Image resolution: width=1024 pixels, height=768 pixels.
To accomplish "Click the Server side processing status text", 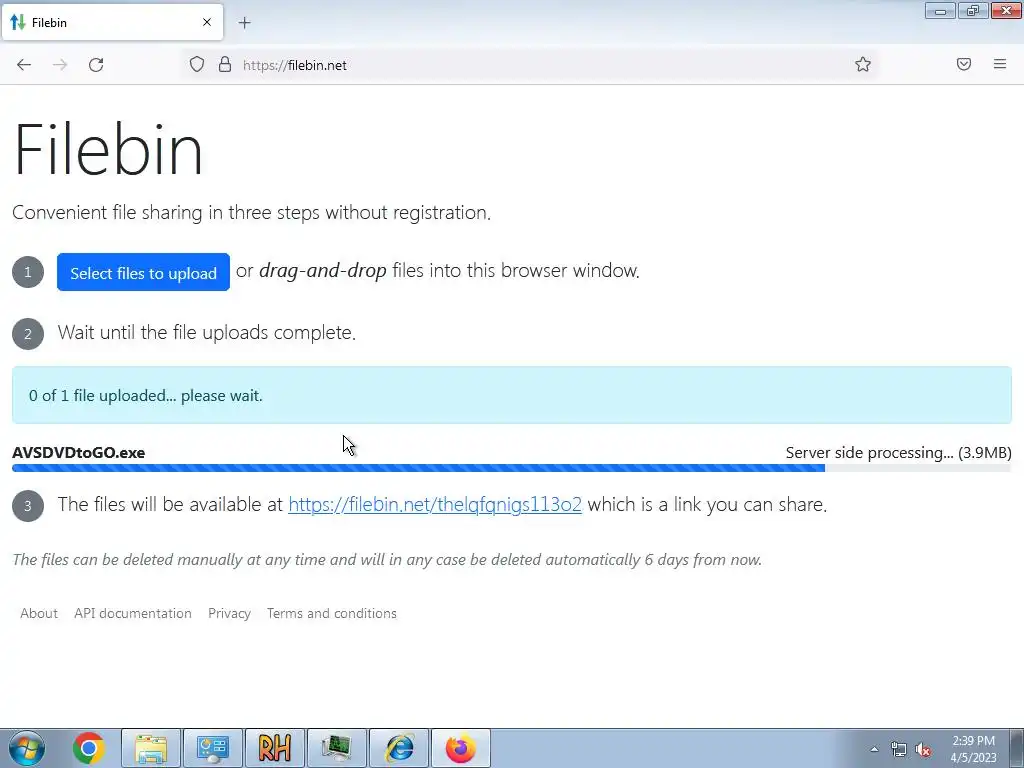I will (899, 453).
